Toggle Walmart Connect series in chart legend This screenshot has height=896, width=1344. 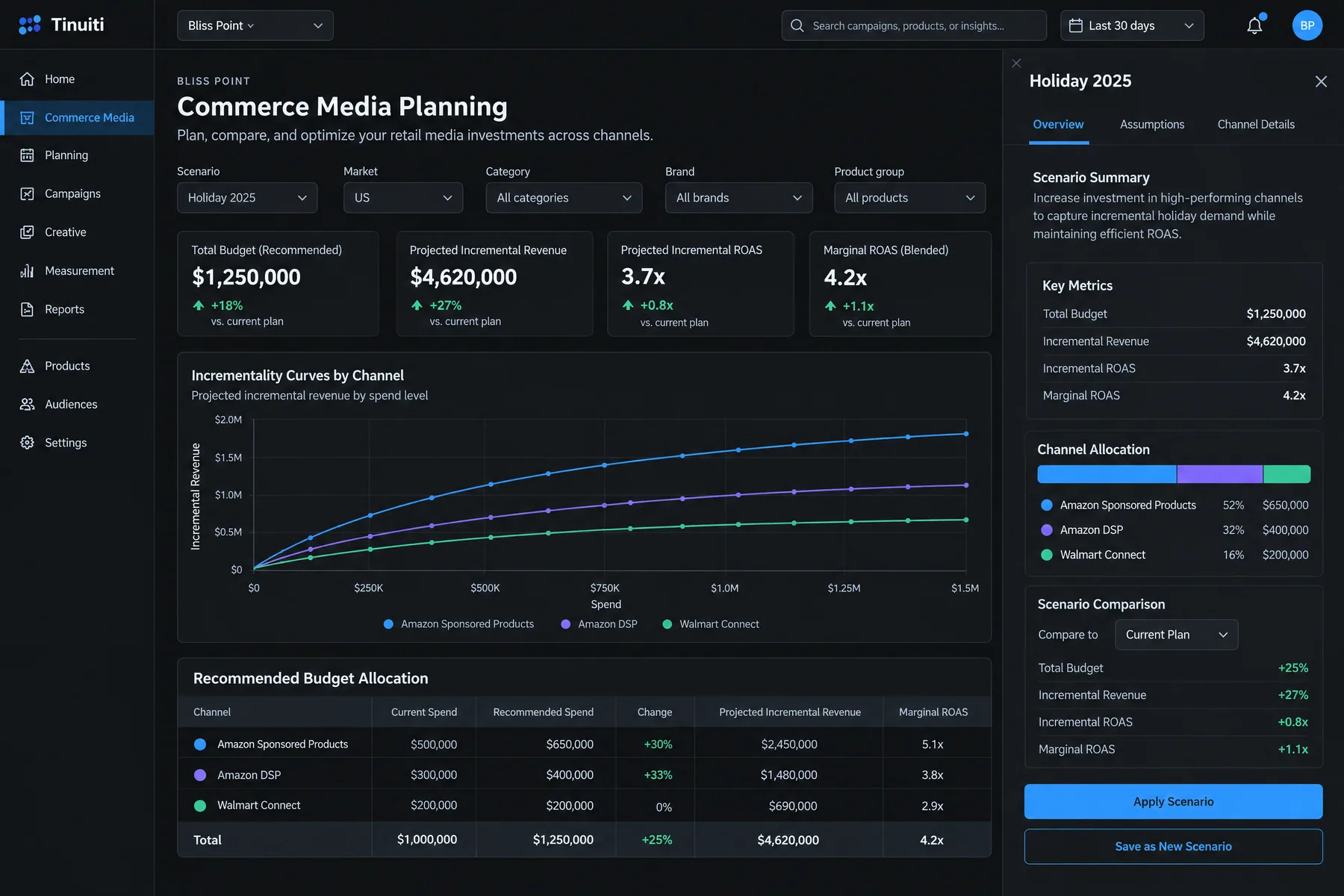pos(711,624)
